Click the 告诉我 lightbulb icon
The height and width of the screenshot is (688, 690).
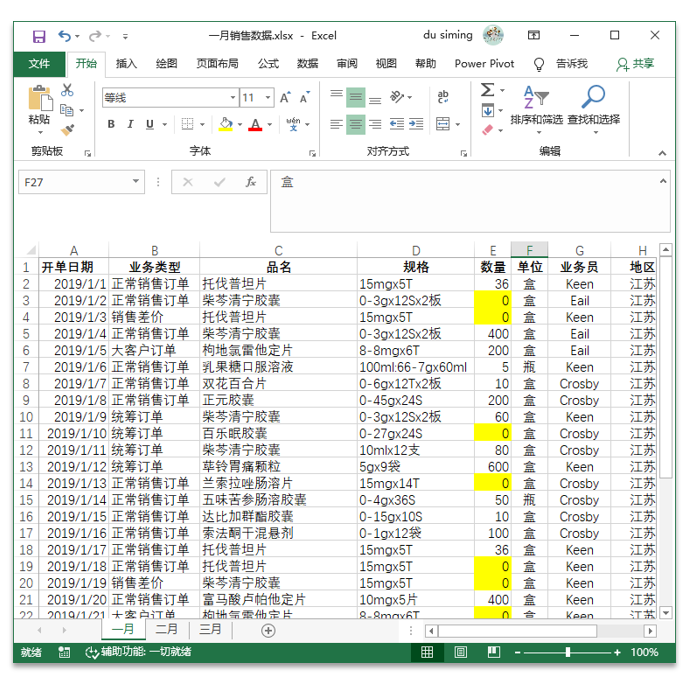point(539,64)
